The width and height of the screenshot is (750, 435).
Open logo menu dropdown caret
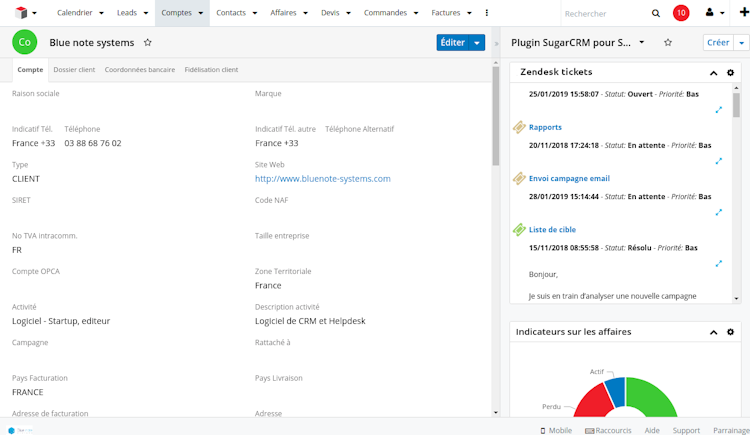[x=34, y=13]
